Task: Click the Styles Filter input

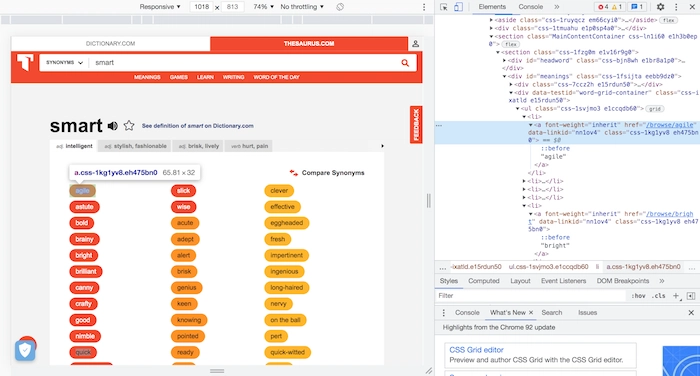Action: tap(530, 296)
